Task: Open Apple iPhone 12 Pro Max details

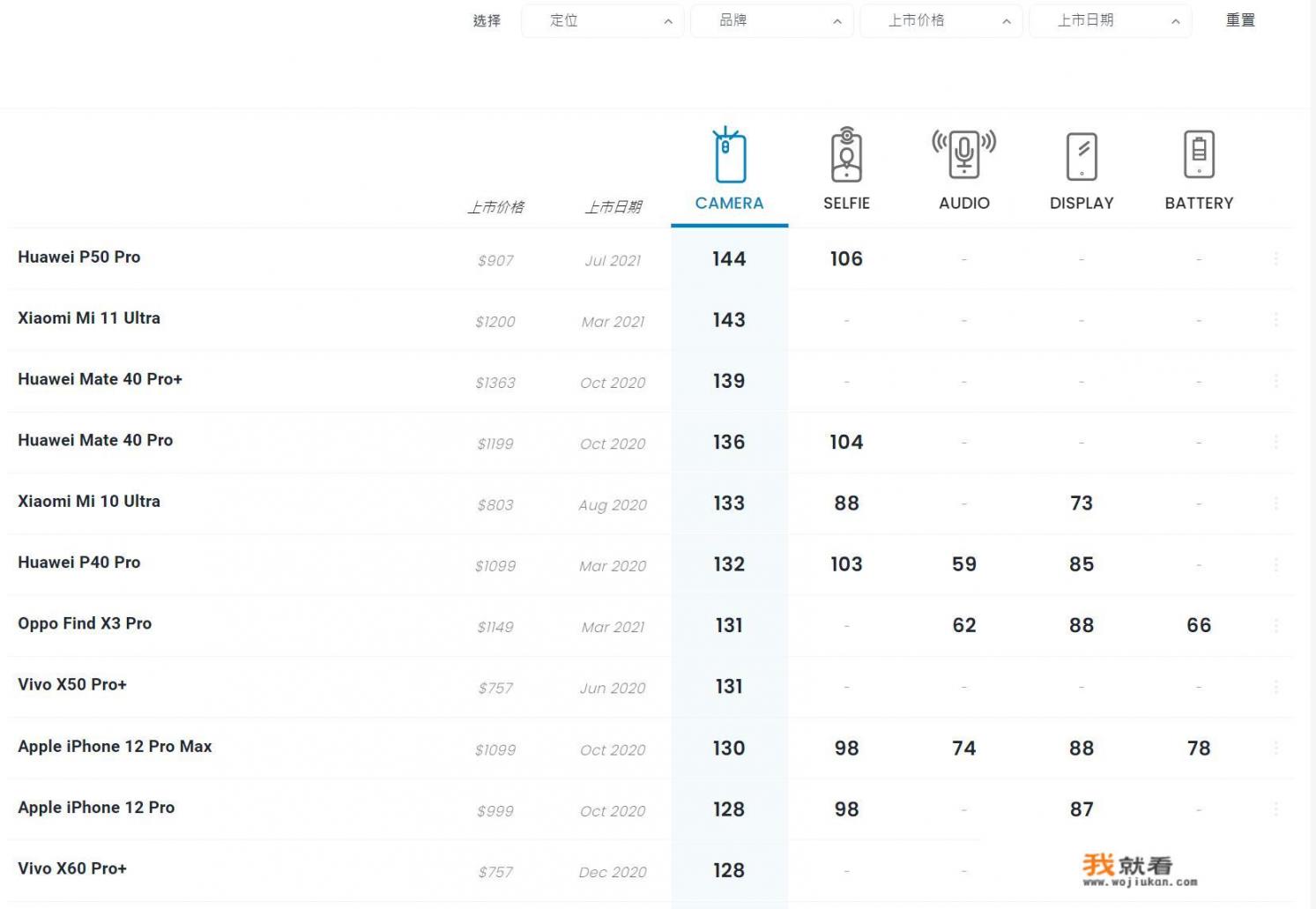Action: click(115, 746)
